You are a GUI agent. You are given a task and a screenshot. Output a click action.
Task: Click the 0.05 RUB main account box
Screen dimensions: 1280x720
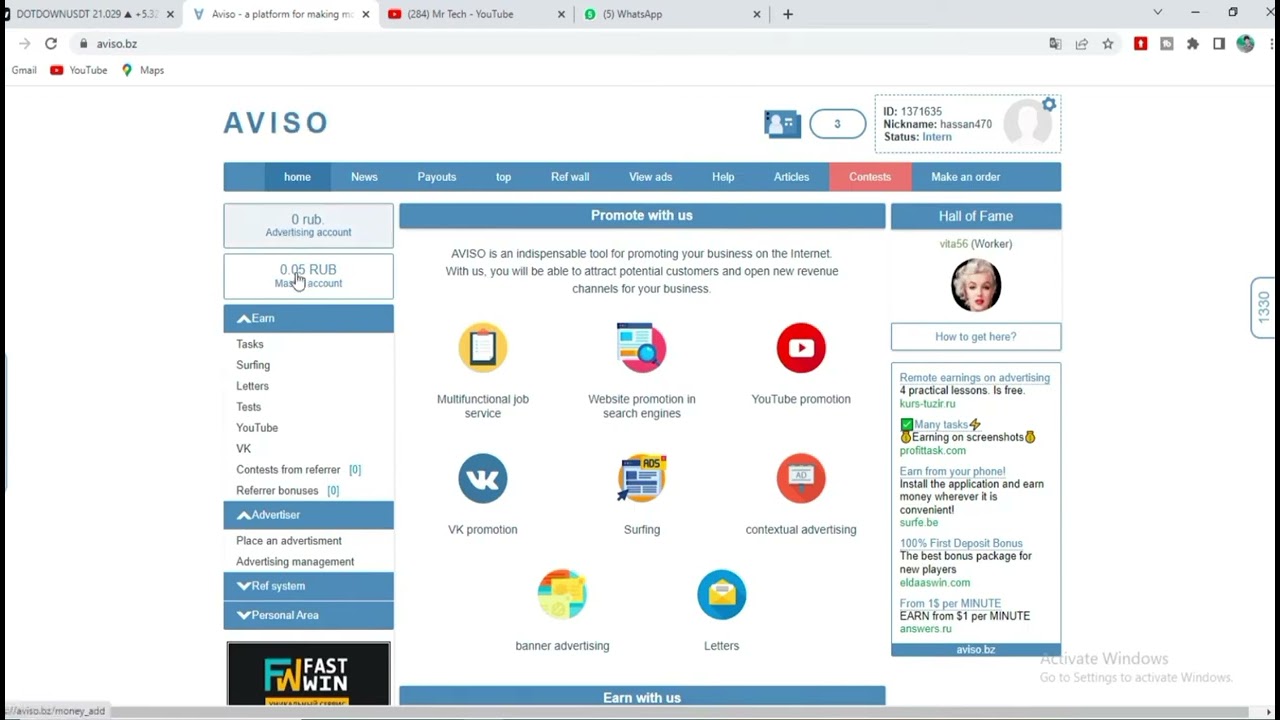[308, 276]
